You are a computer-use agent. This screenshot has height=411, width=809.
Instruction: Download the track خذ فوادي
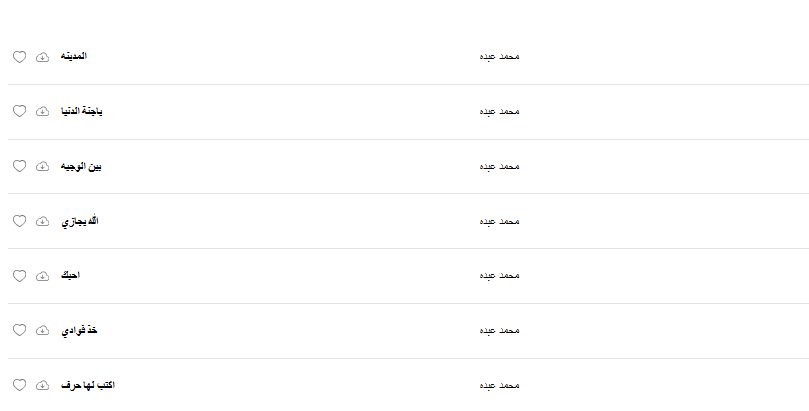[42, 330]
